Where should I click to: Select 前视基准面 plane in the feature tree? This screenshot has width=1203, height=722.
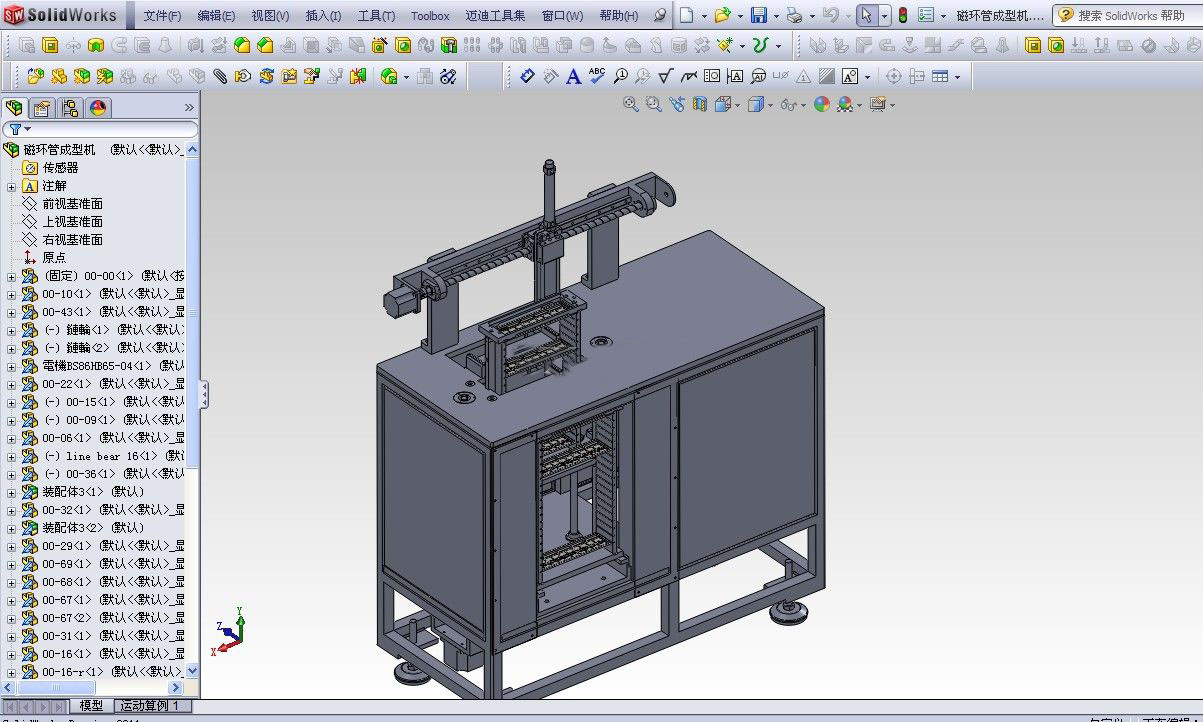tap(72, 204)
